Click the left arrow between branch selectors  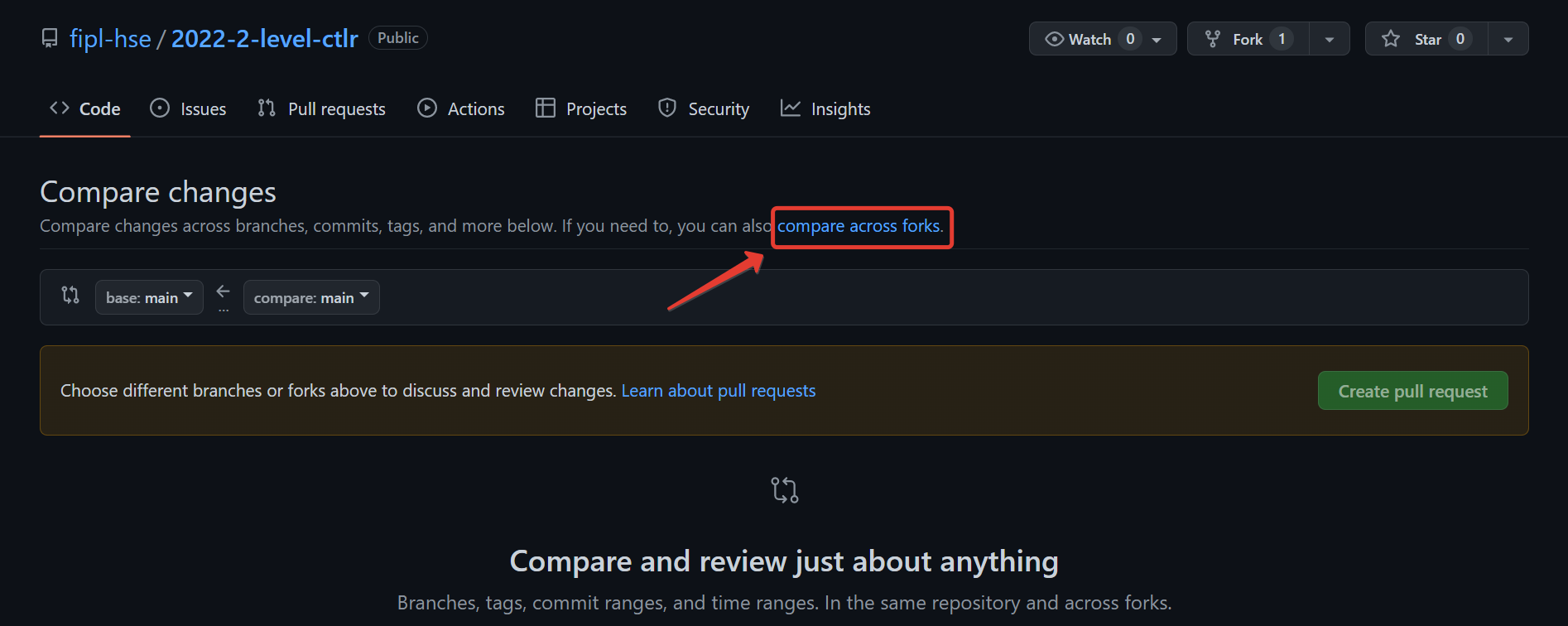coord(223,291)
